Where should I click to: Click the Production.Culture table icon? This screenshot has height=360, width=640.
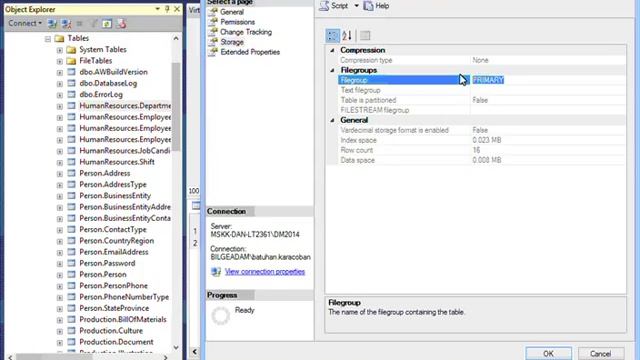(71, 331)
